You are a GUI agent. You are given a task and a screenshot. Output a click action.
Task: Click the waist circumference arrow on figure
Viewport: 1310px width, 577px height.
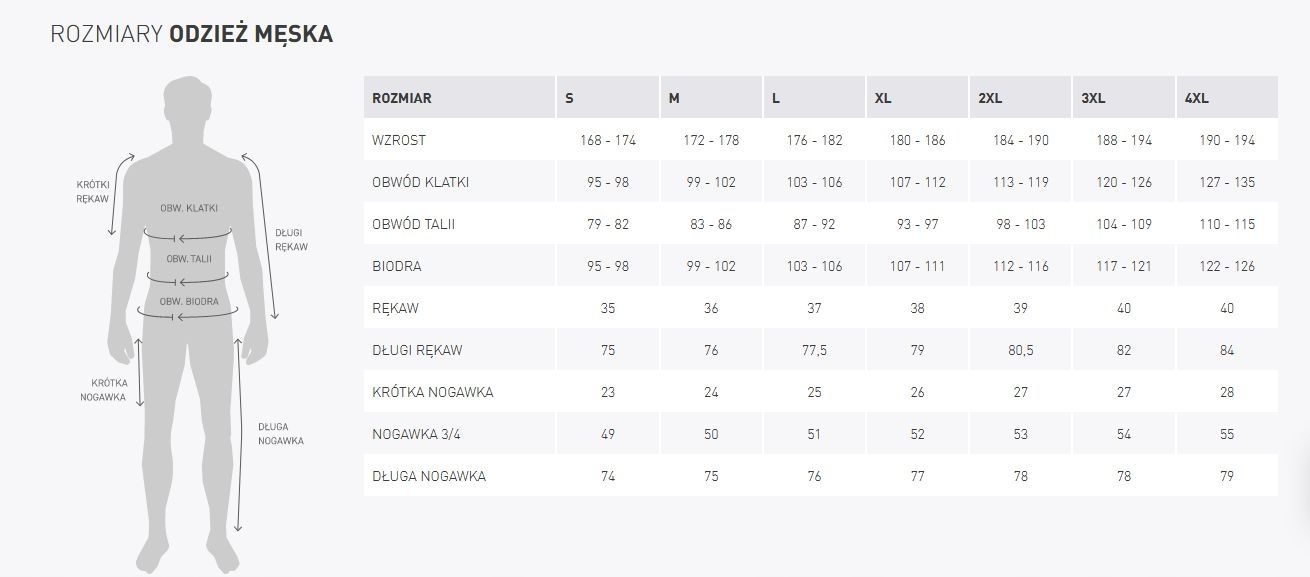click(188, 279)
